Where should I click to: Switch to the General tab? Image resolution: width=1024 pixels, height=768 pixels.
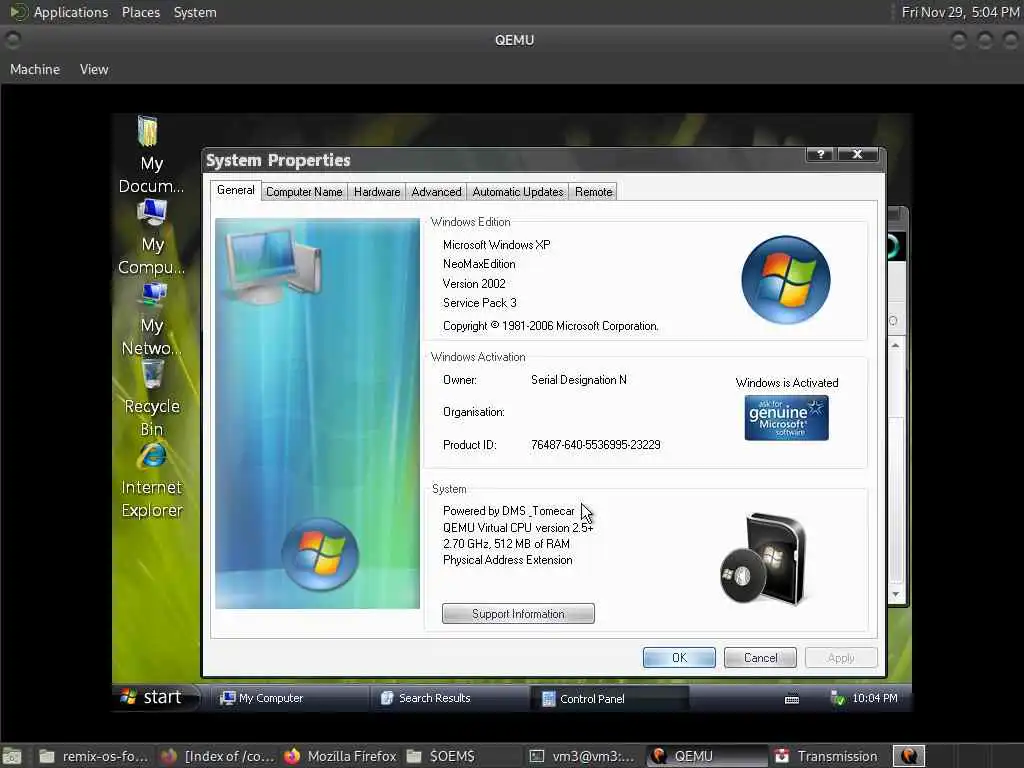[x=236, y=190]
